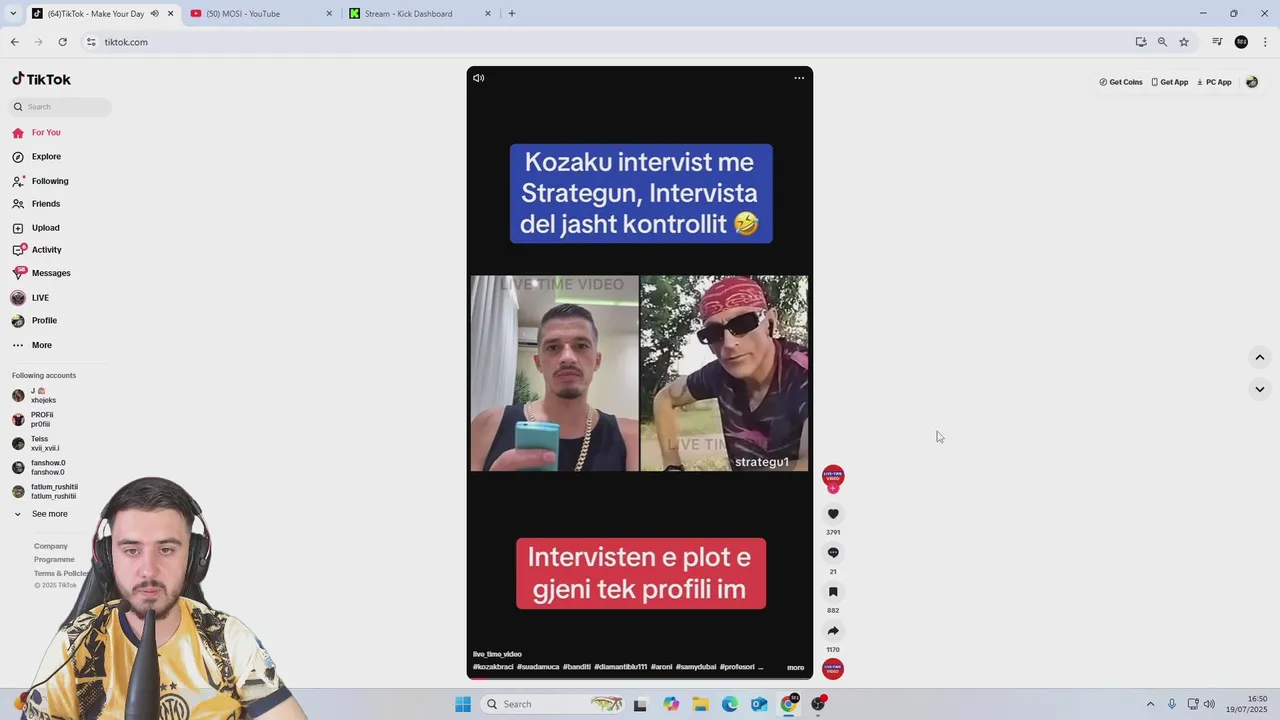Open the Programme footer link

point(54,560)
